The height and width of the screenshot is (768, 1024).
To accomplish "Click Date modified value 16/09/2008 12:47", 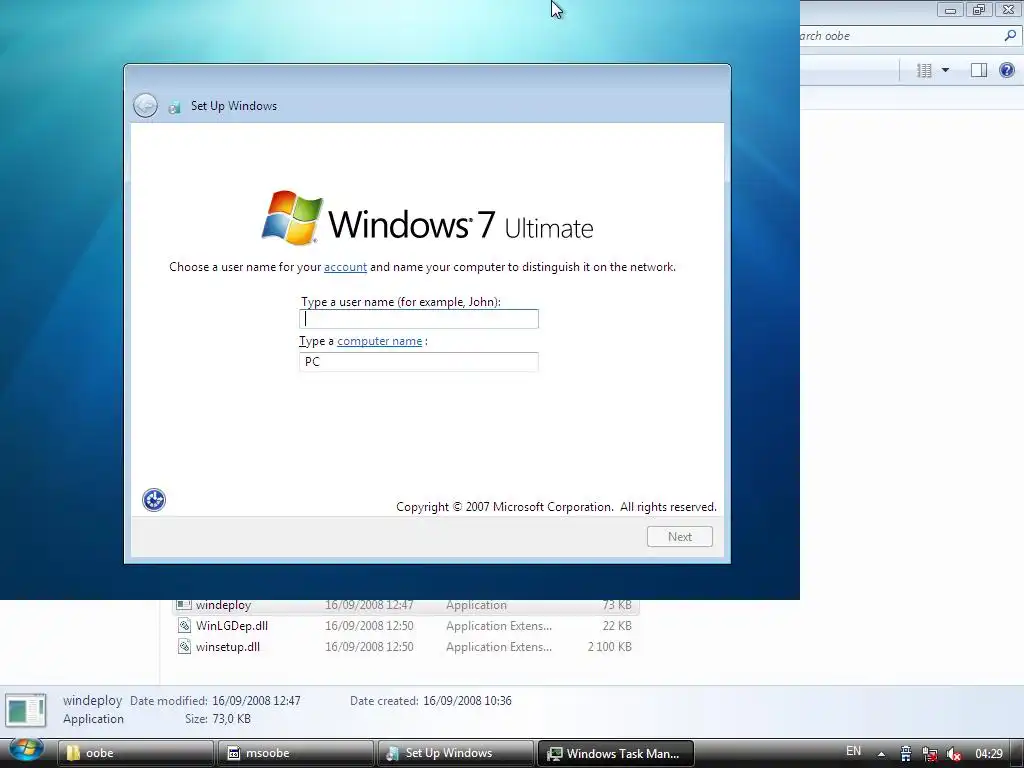I will (x=256, y=701).
